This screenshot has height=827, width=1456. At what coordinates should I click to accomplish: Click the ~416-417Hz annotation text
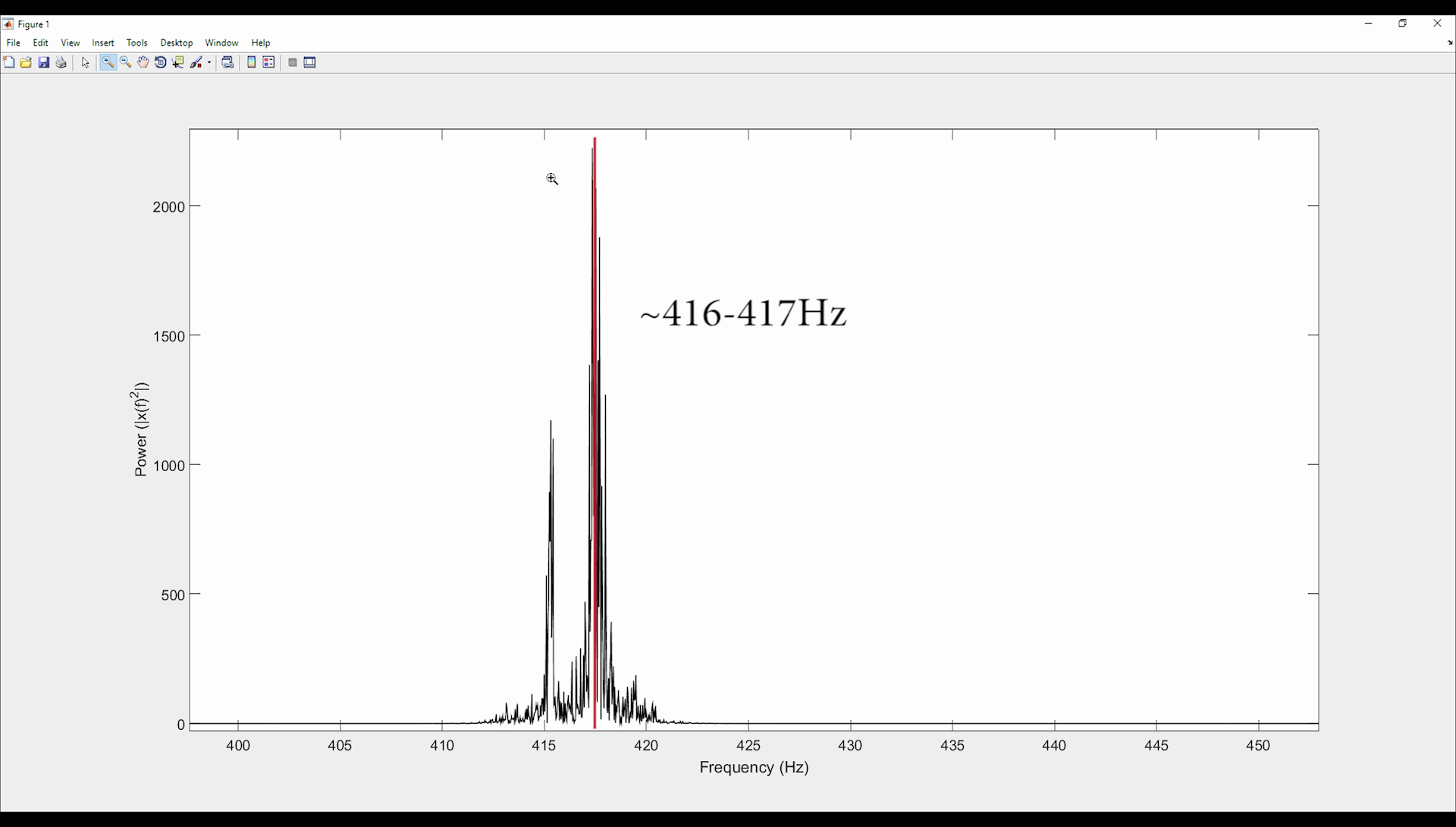tap(743, 313)
